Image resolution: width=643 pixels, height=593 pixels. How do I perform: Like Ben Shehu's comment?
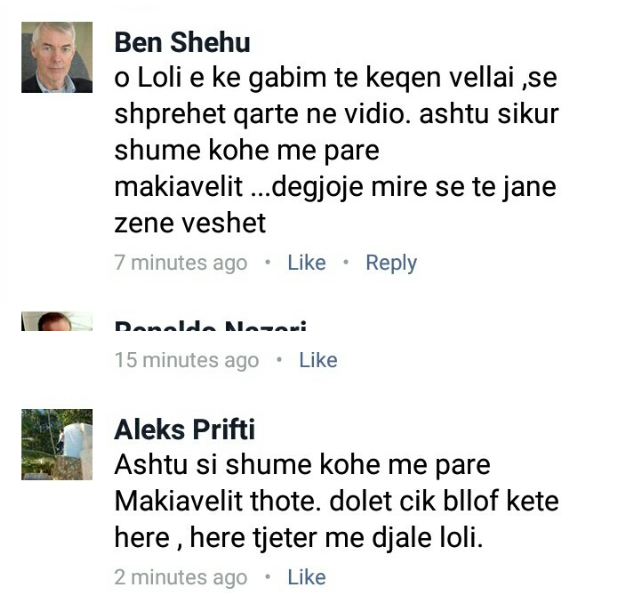click(307, 262)
